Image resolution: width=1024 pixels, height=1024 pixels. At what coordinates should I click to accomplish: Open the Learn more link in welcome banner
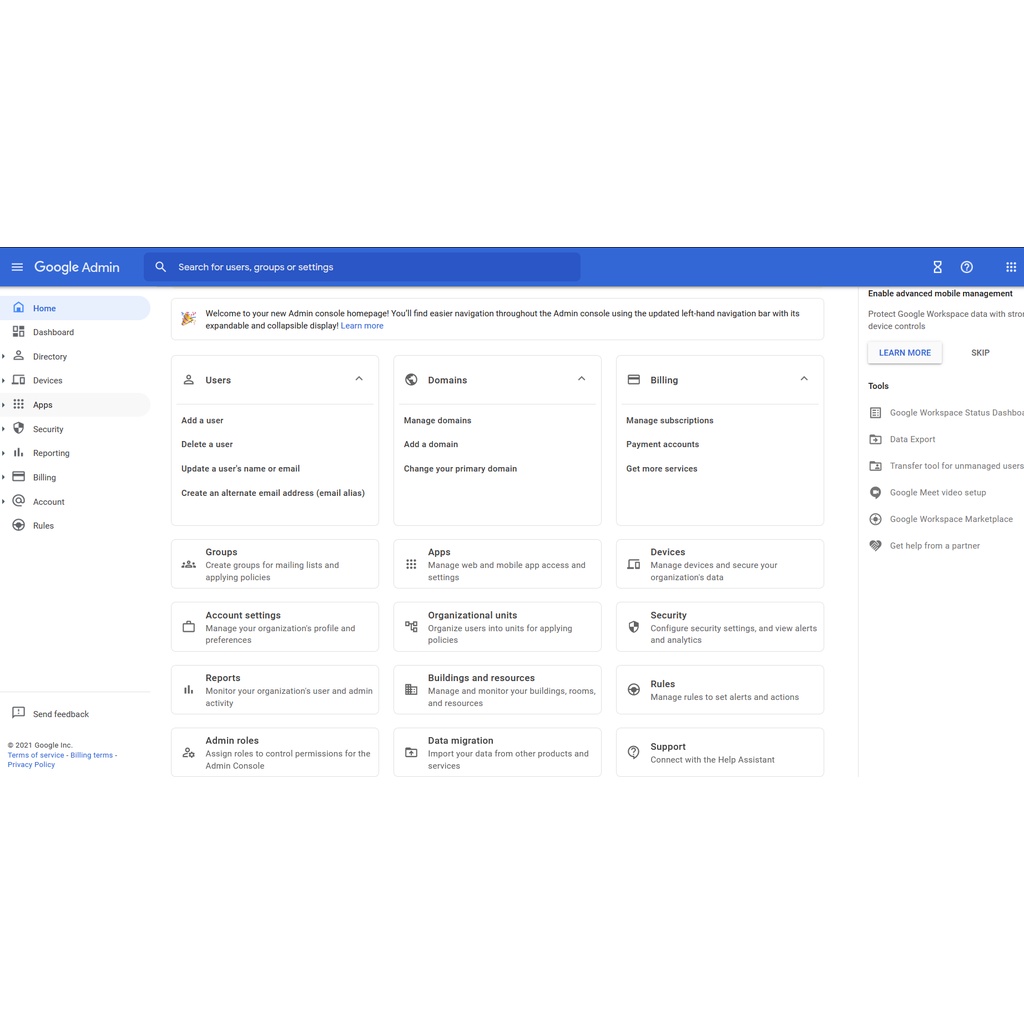coord(362,325)
